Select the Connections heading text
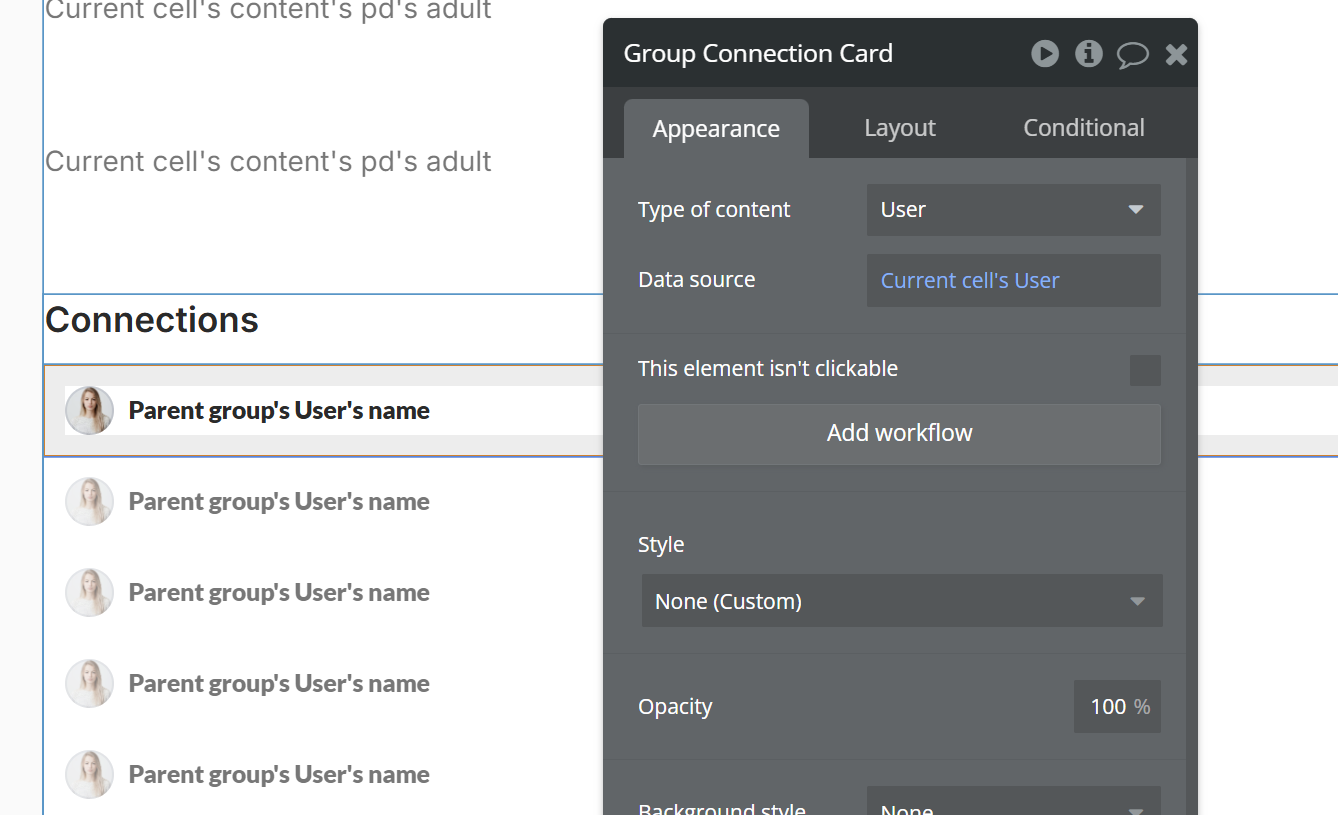Image resolution: width=1338 pixels, height=815 pixels. 152,320
